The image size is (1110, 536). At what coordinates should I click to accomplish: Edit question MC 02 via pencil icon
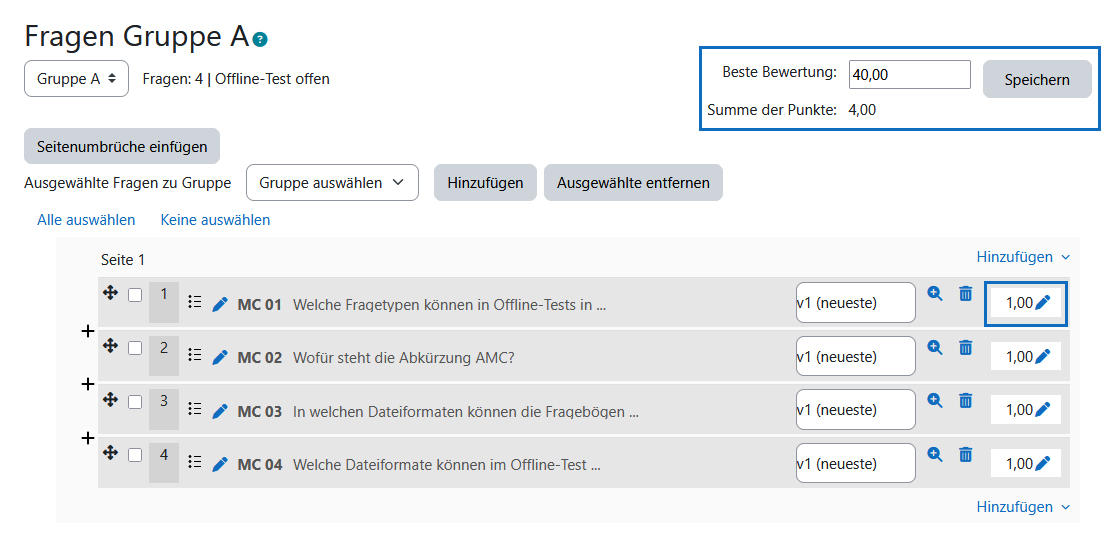point(220,358)
